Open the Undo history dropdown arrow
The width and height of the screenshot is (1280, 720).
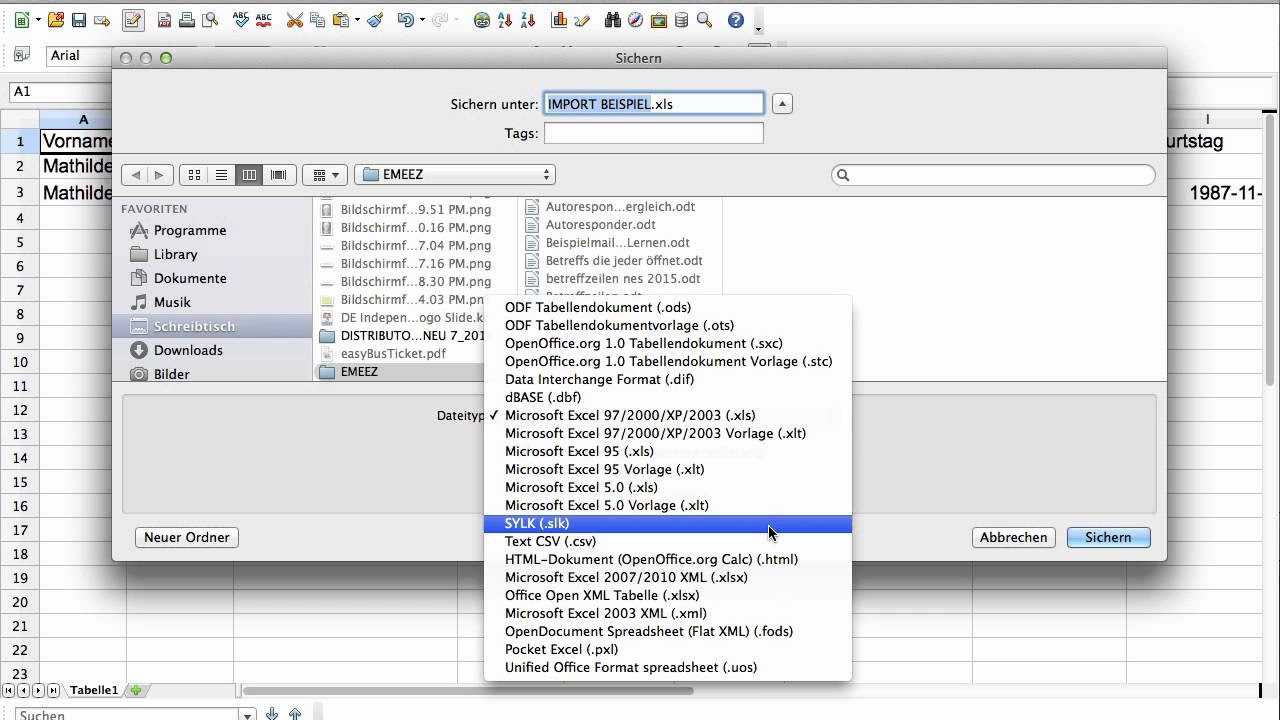(422, 19)
